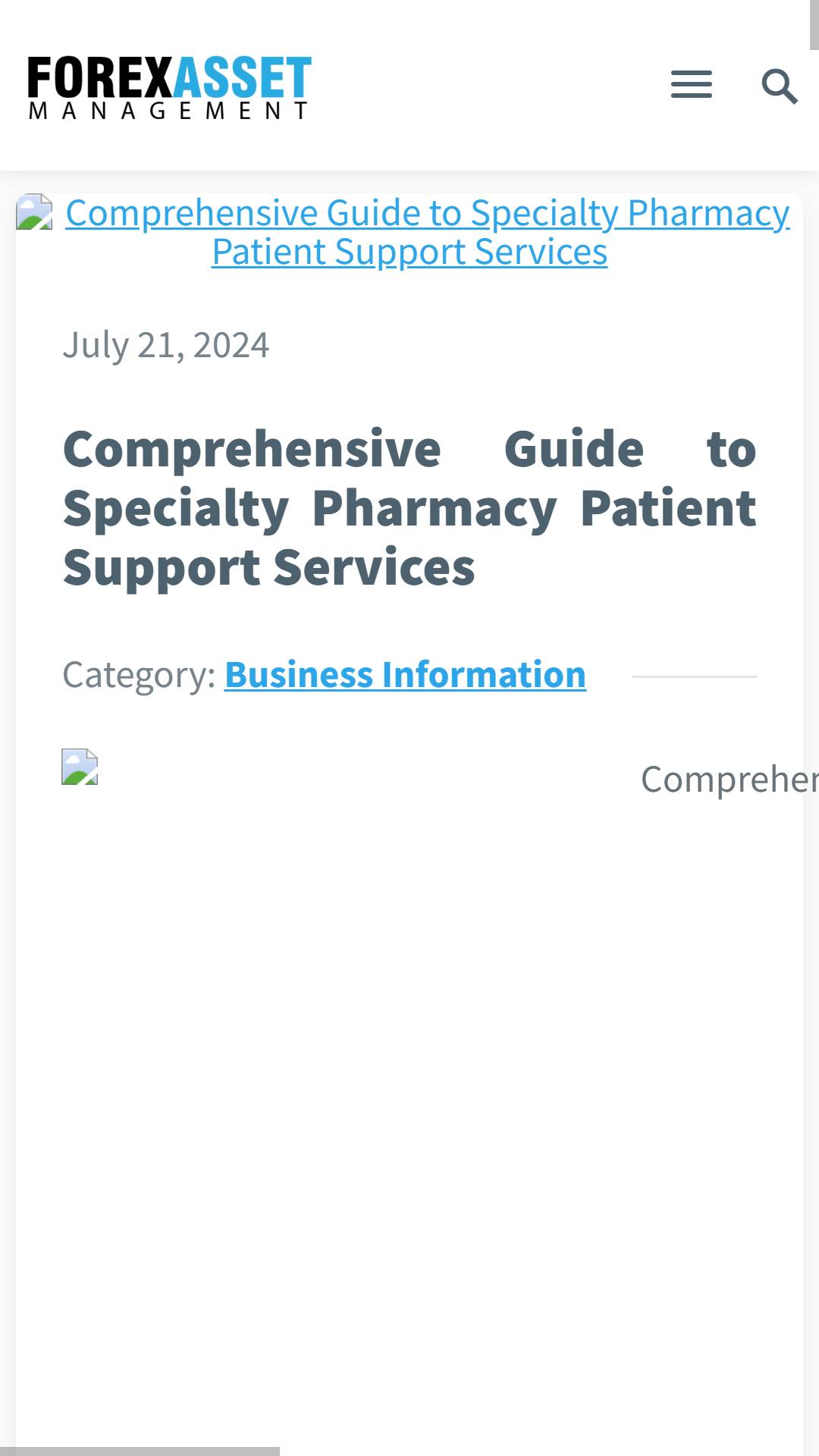Follow the 'Comprehensive Guide to Specialty Pharmacy' top link

[428, 213]
